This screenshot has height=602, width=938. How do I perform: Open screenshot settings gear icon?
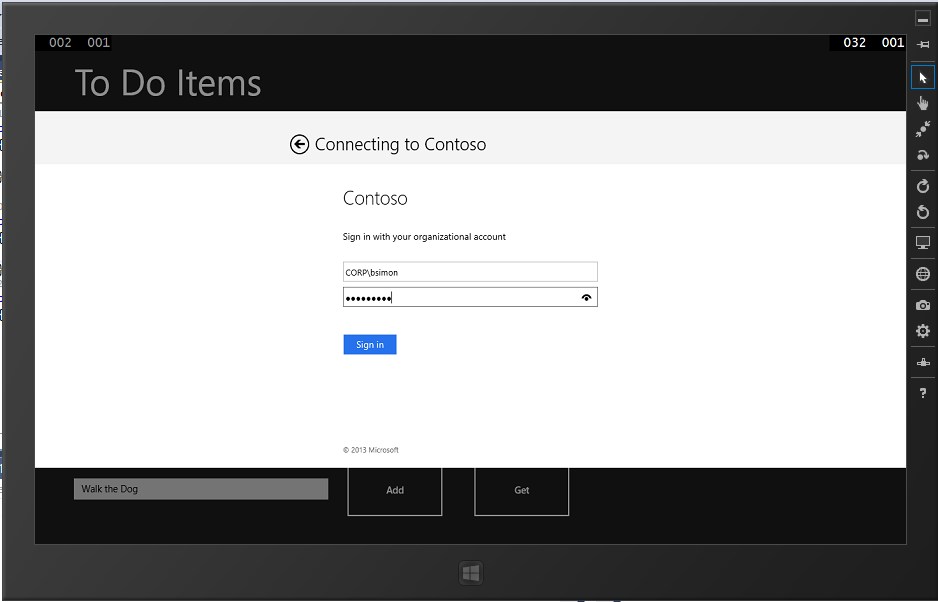[x=922, y=331]
